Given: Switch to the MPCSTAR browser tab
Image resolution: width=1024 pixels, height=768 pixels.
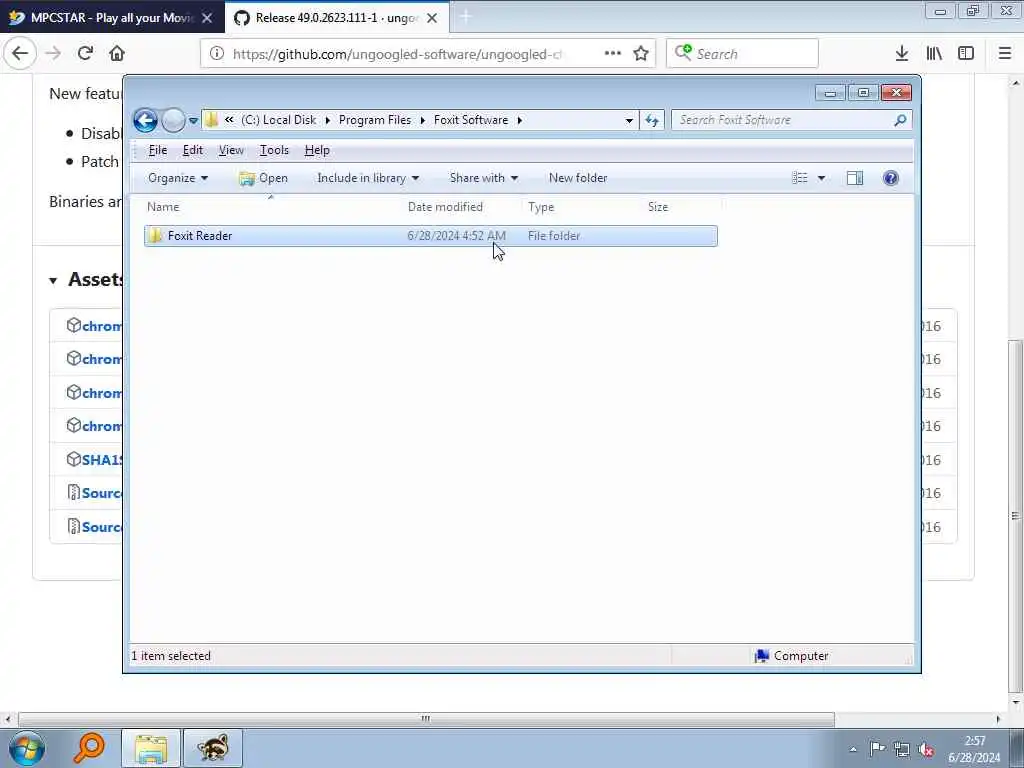Looking at the screenshot, I should [x=111, y=18].
